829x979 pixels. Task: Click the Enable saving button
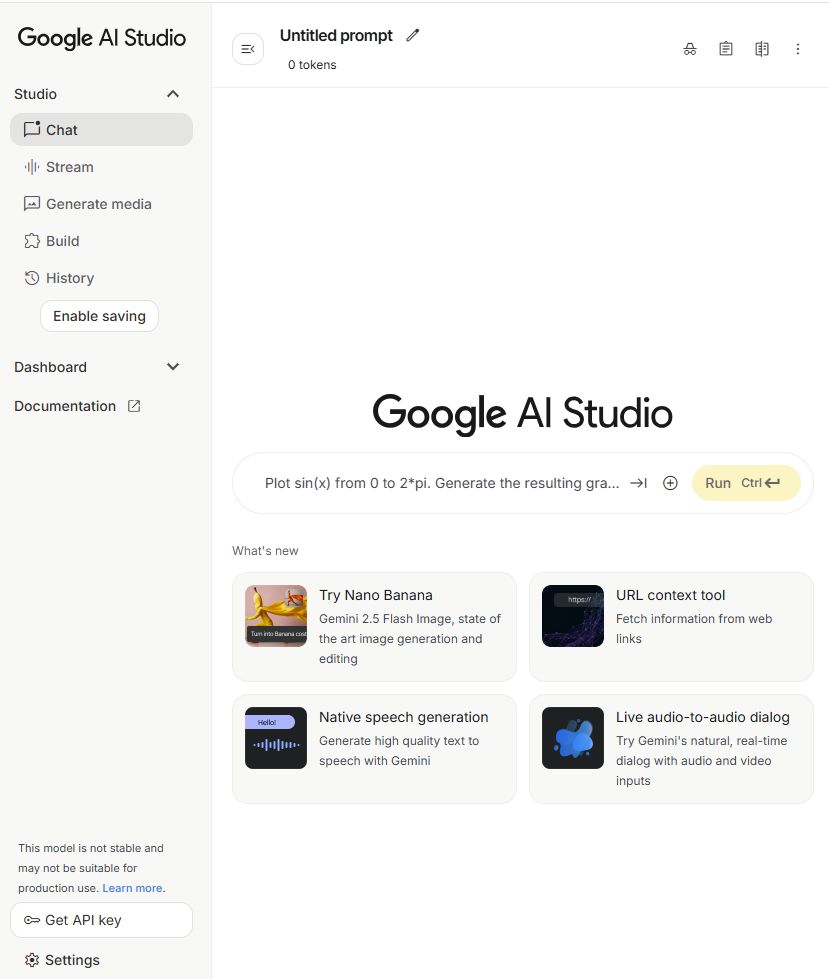99,316
